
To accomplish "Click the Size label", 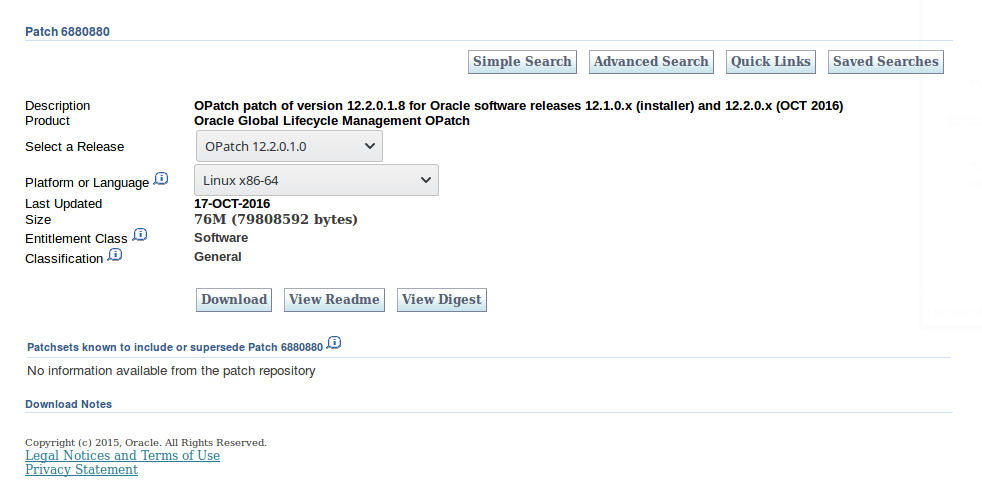I will [38, 220].
